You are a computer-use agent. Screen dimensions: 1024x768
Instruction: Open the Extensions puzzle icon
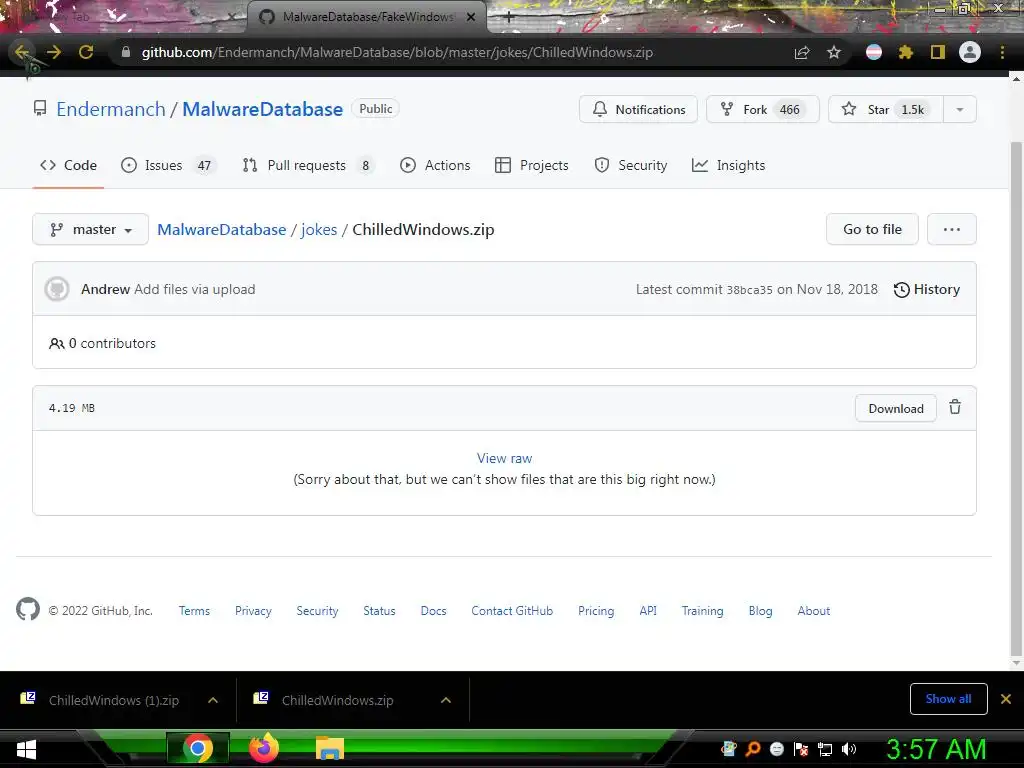click(906, 52)
